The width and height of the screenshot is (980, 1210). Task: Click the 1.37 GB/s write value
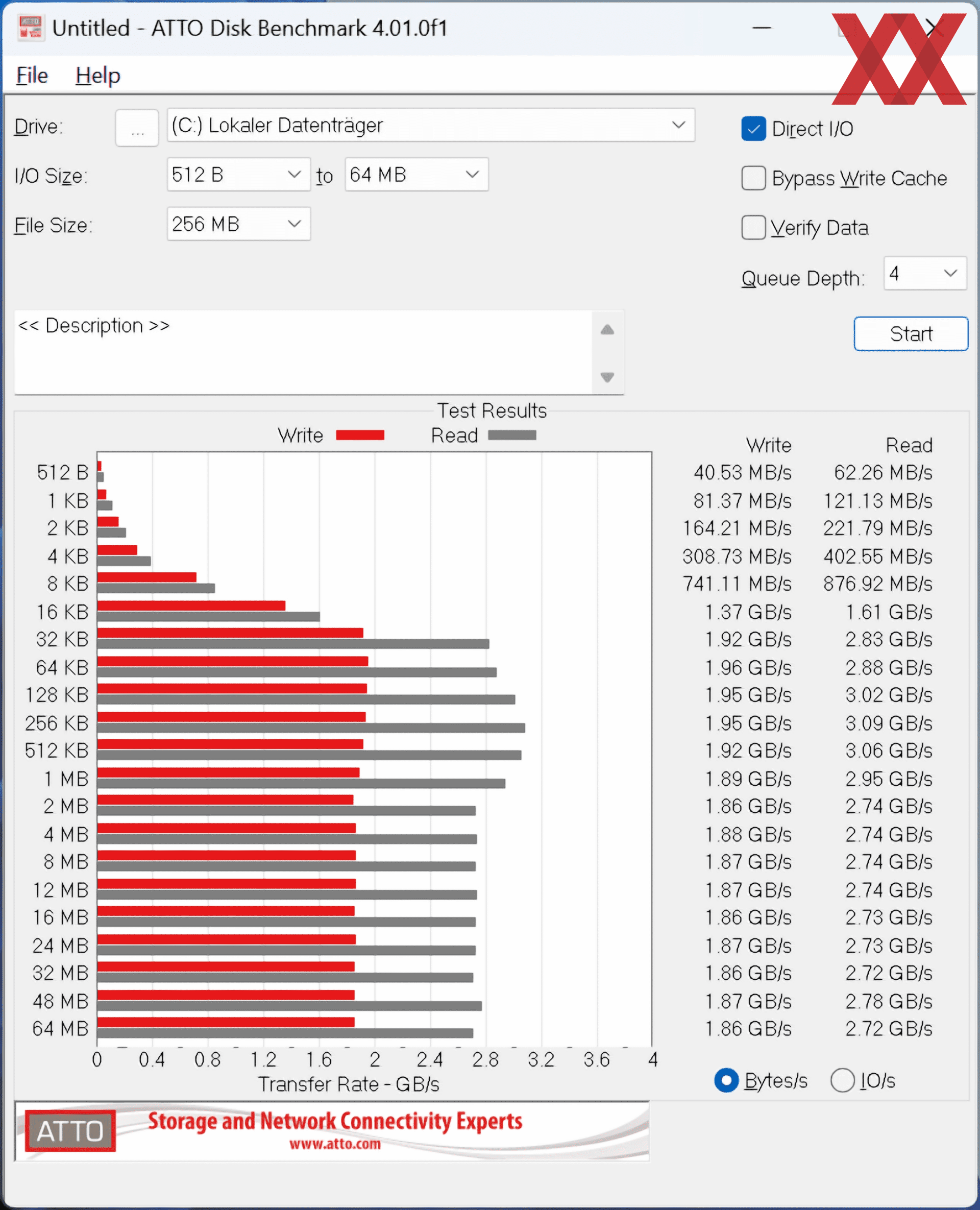click(x=748, y=612)
